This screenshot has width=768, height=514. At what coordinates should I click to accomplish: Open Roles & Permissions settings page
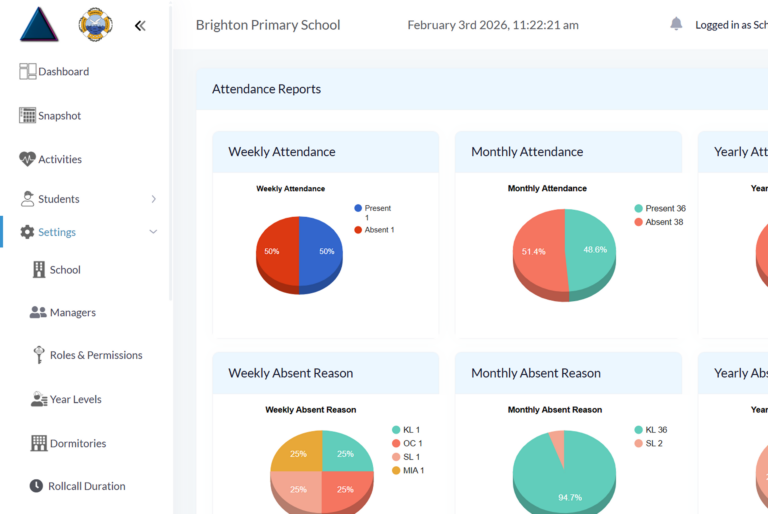(95, 355)
